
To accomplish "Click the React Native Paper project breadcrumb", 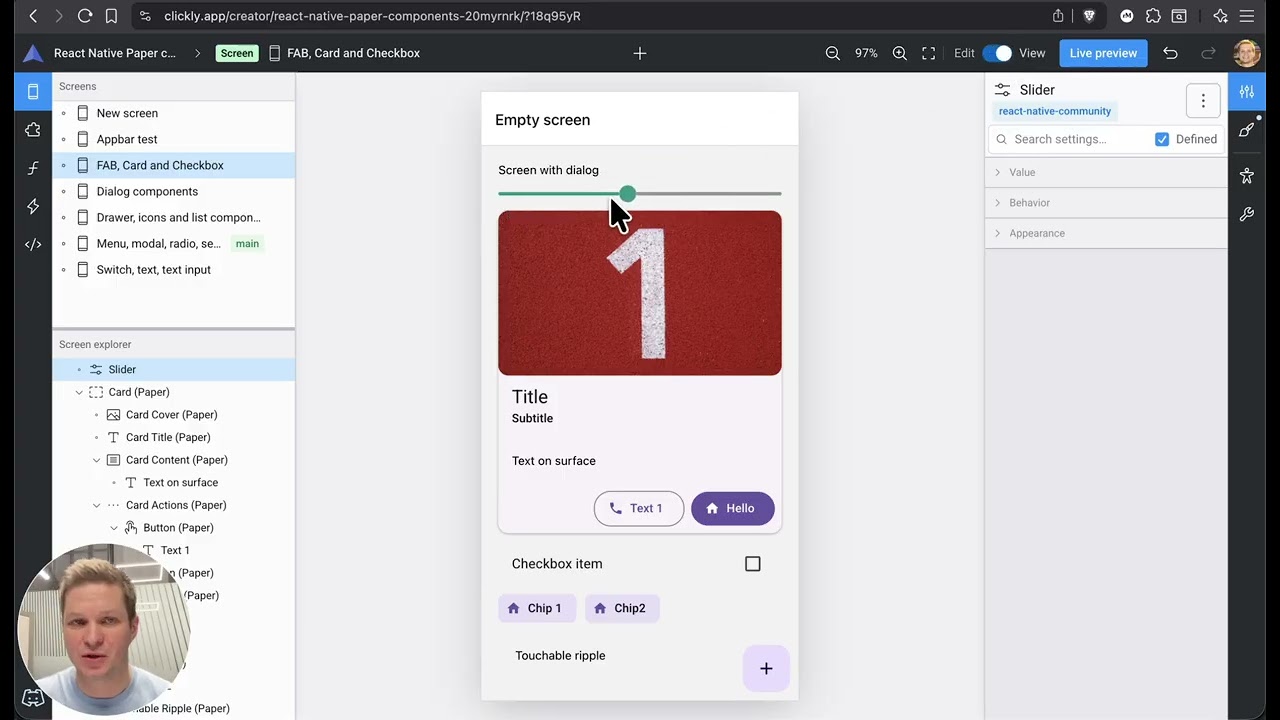I will [x=114, y=53].
